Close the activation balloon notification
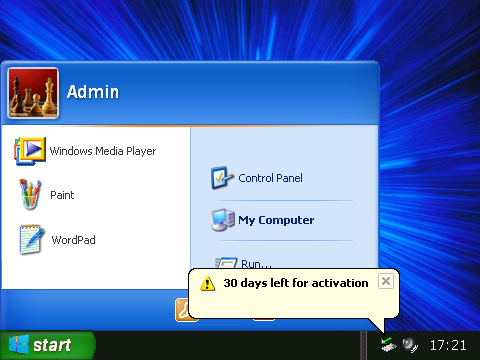The width and height of the screenshot is (480, 360). click(x=386, y=281)
